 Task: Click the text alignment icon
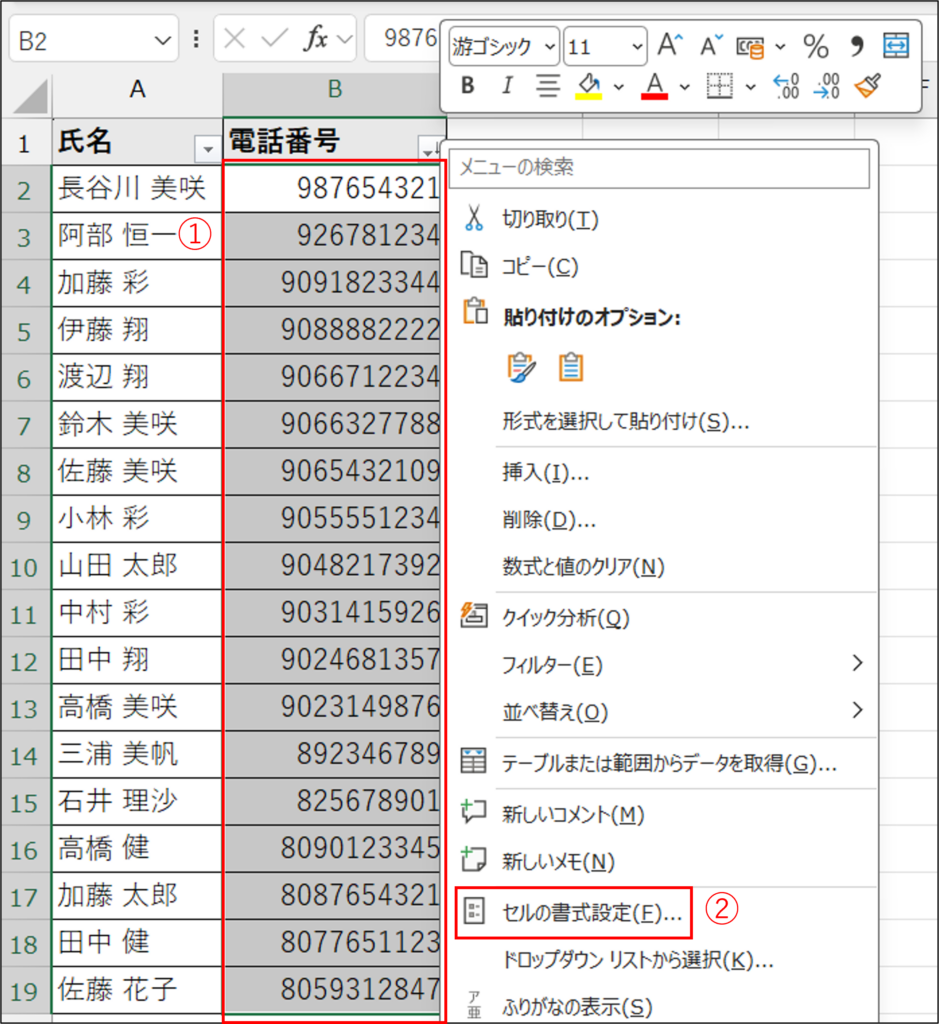pyautogui.click(x=548, y=86)
